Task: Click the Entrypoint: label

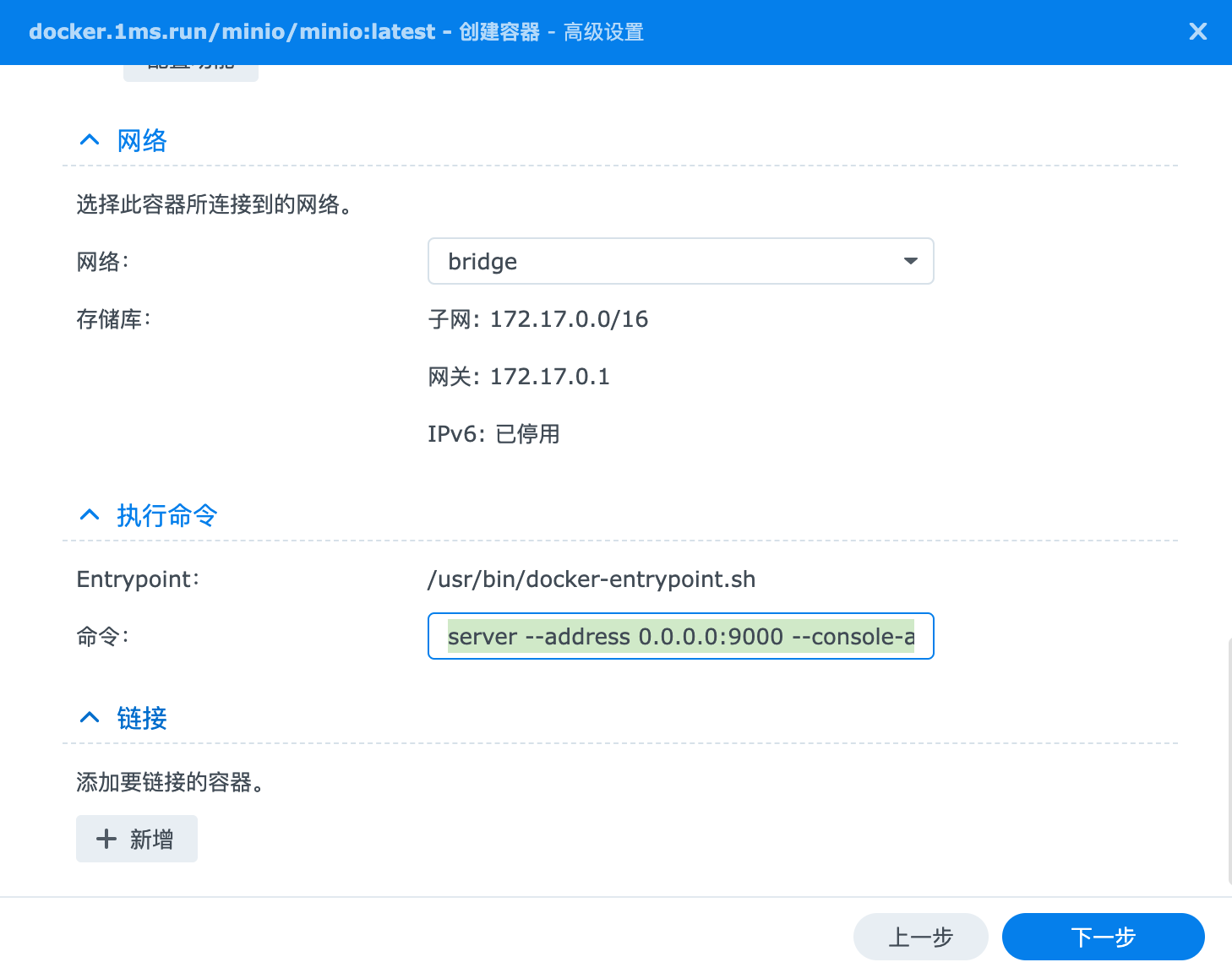Action: pyautogui.click(x=138, y=579)
